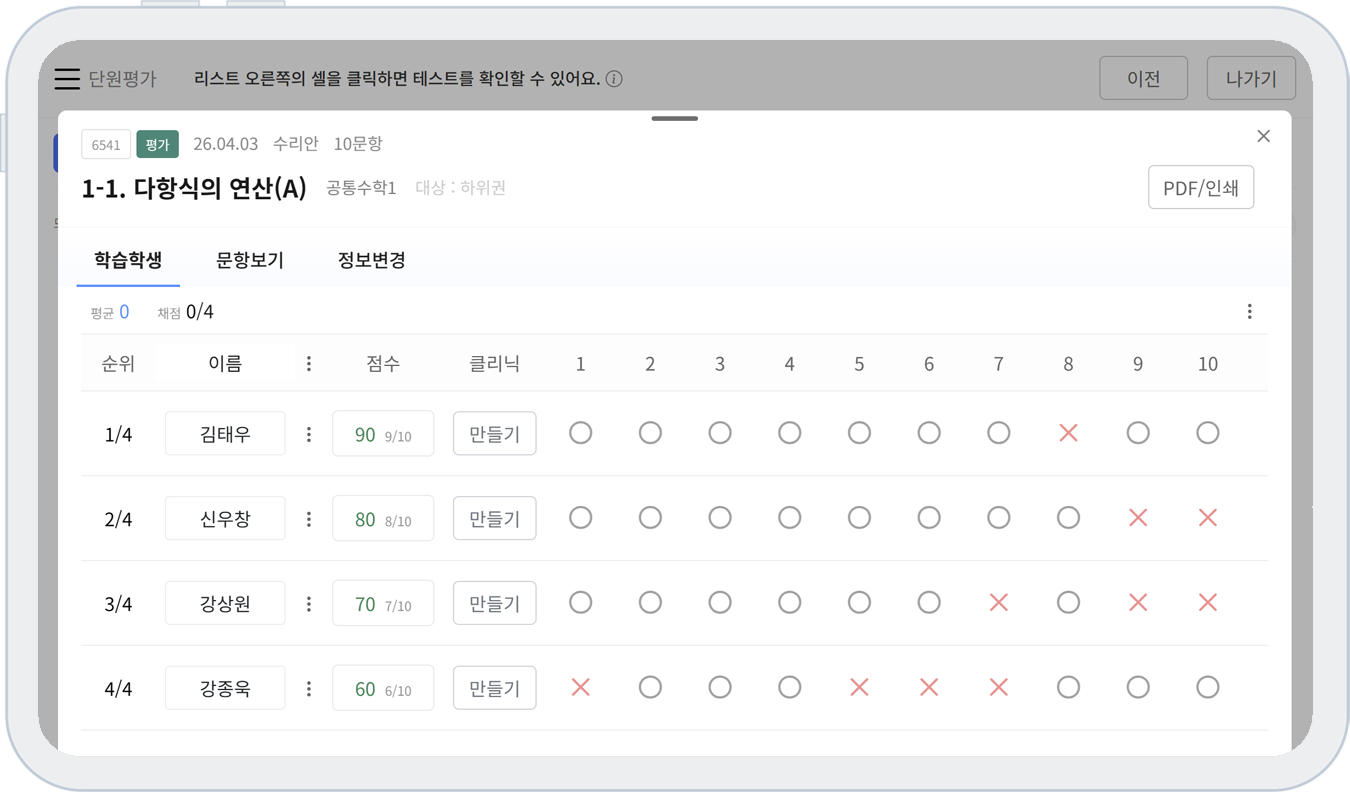Toggle 강종욱's wrong mark on question 1
The height and width of the screenshot is (792, 1350).
click(x=580, y=687)
